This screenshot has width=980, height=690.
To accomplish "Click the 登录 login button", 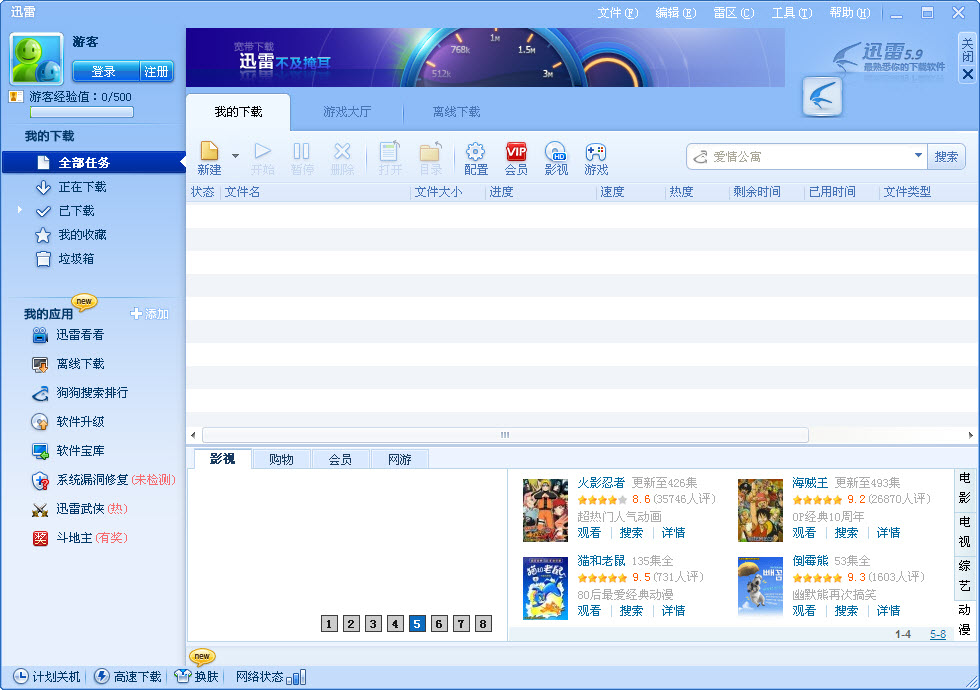I will pyautogui.click(x=102, y=71).
